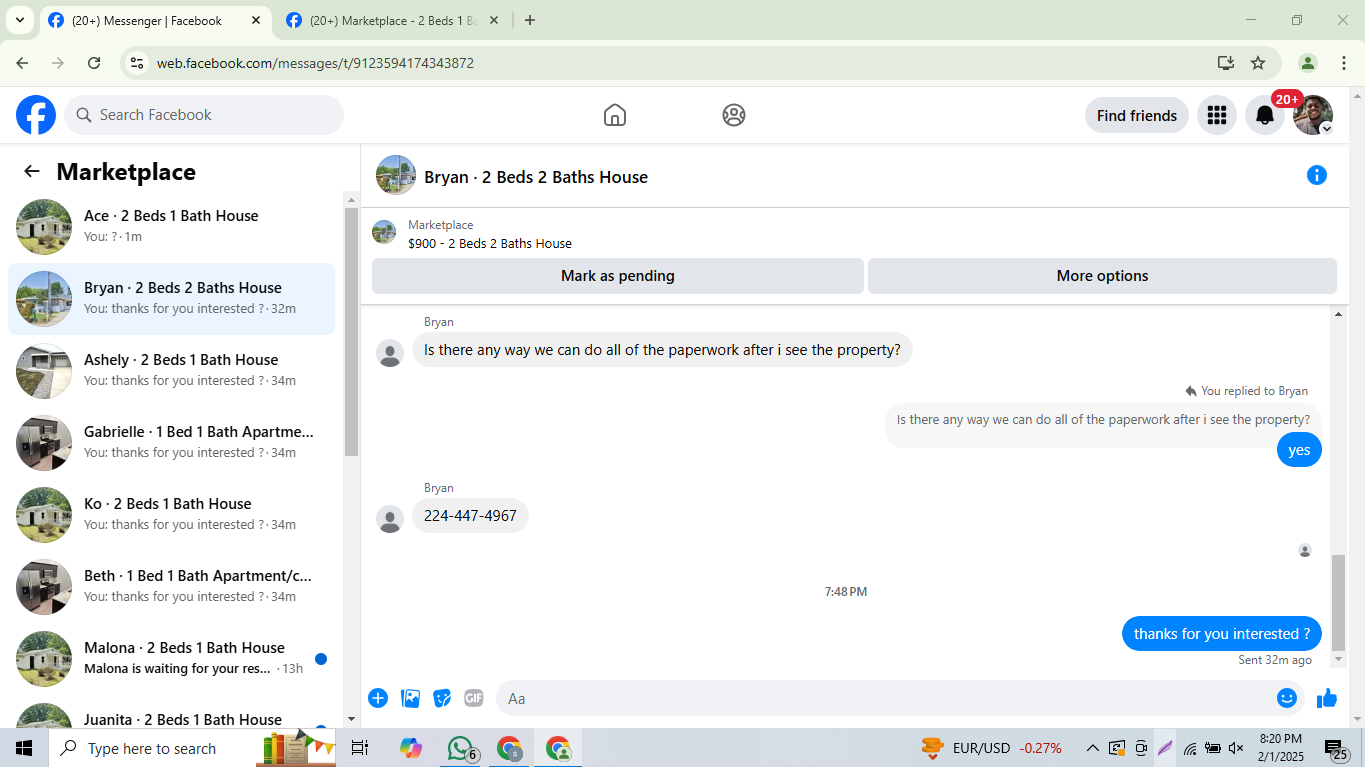
Task: Show hidden system tray icons
Action: 1092,748
